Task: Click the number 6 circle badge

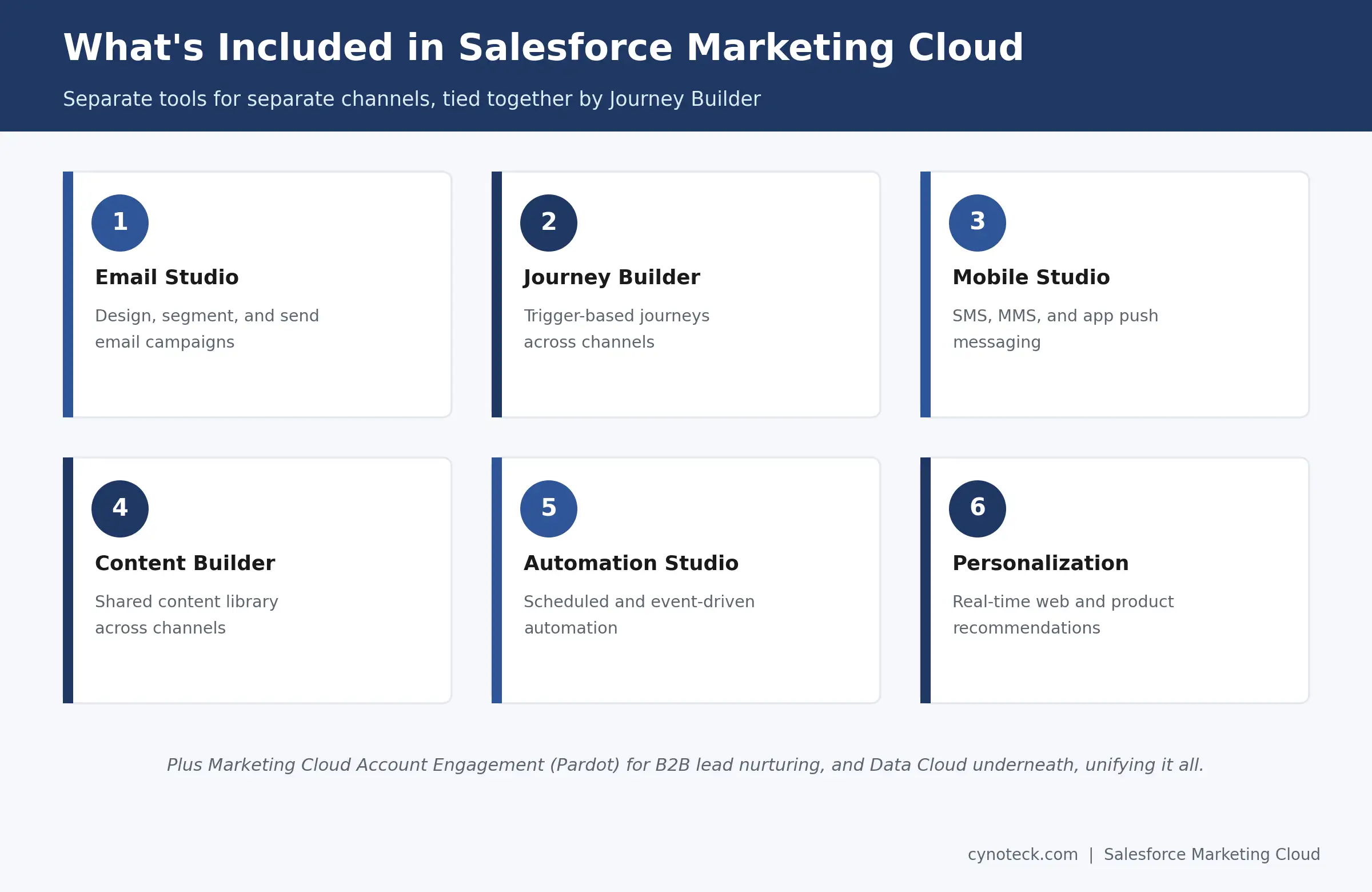Action: tap(978, 508)
